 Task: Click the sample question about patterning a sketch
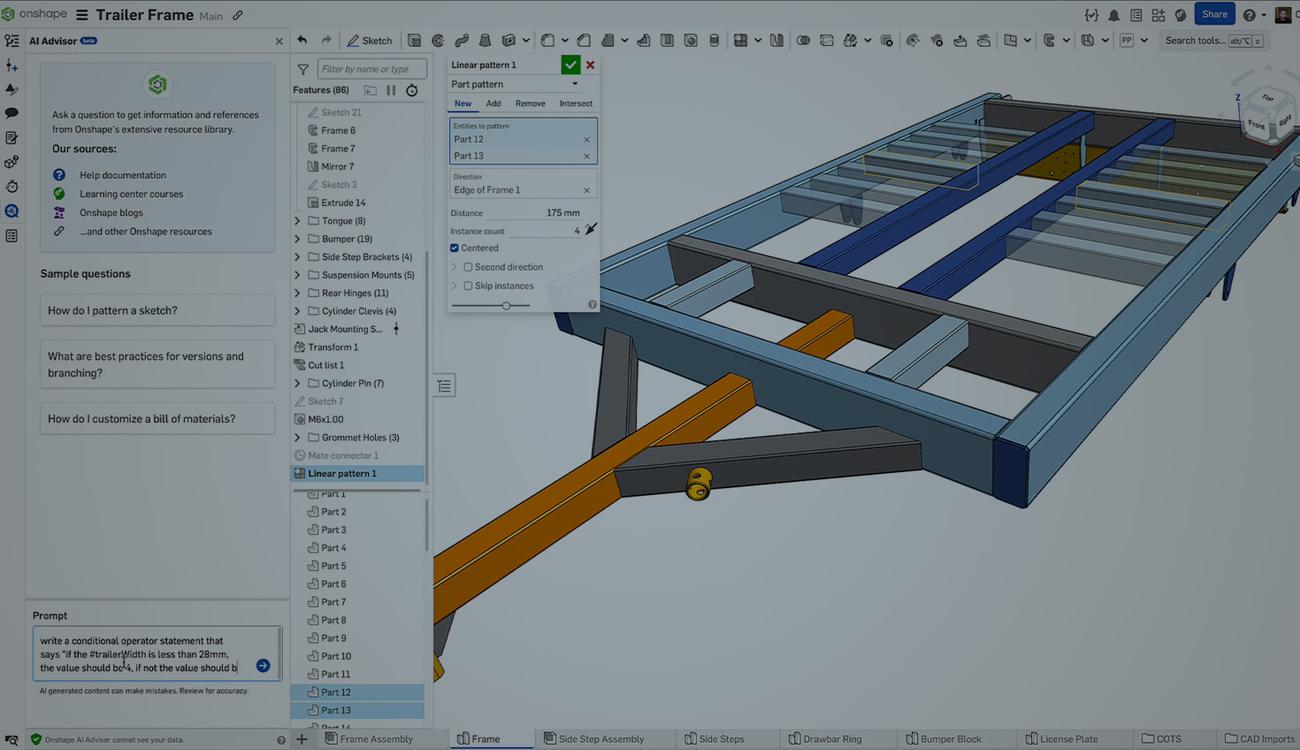(157, 311)
